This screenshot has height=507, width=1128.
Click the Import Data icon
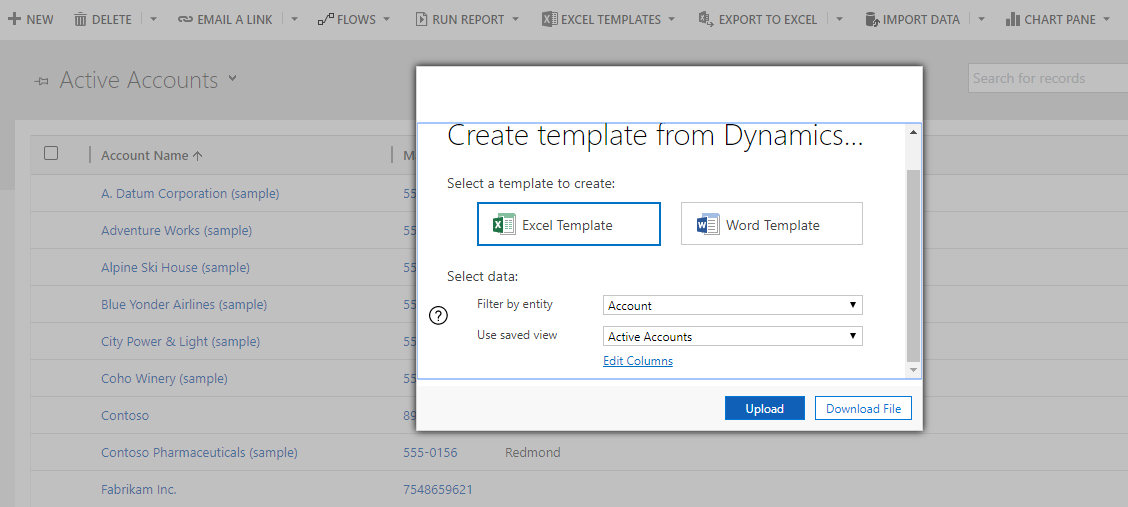point(871,19)
